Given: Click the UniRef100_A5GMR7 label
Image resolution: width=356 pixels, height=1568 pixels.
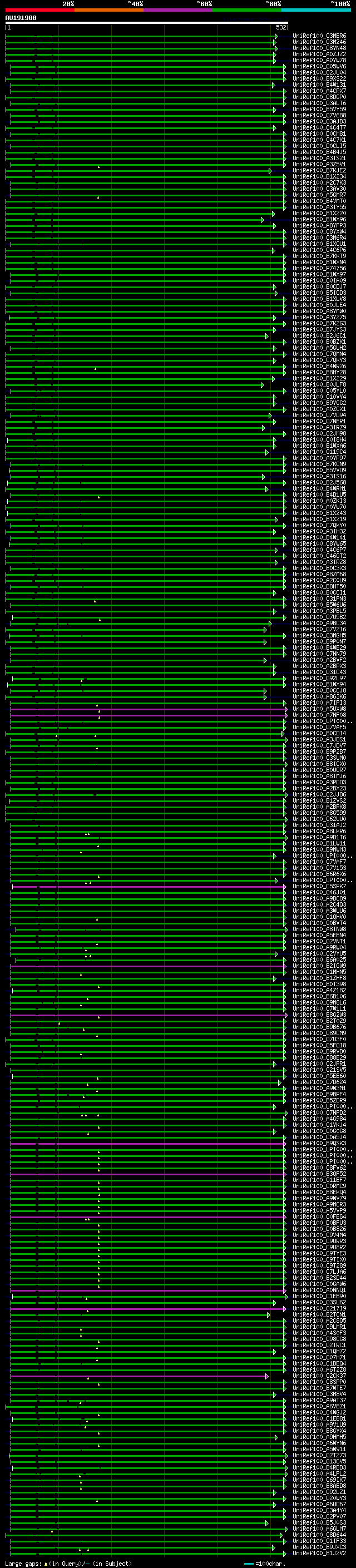Looking at the screenshot, I should (319, 195).
